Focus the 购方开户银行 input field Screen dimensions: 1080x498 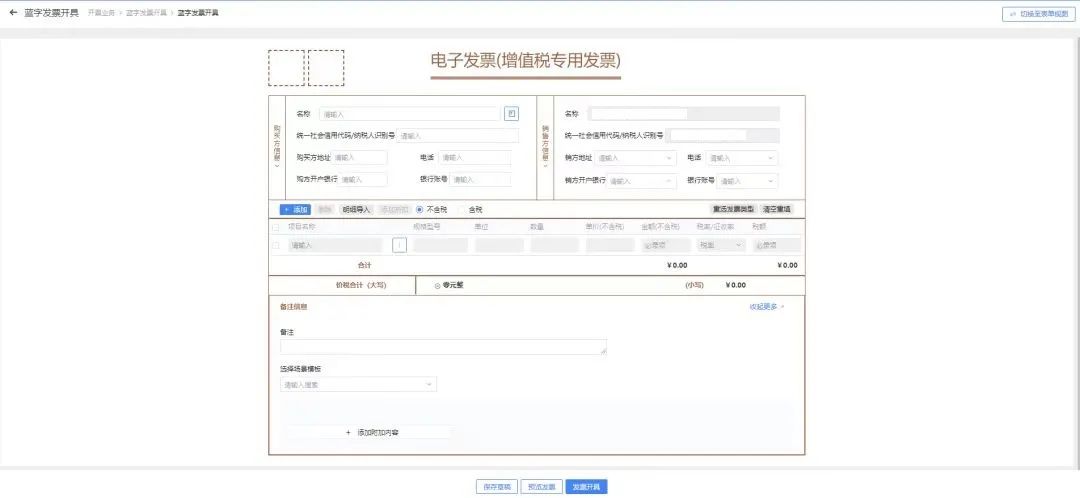363,180
